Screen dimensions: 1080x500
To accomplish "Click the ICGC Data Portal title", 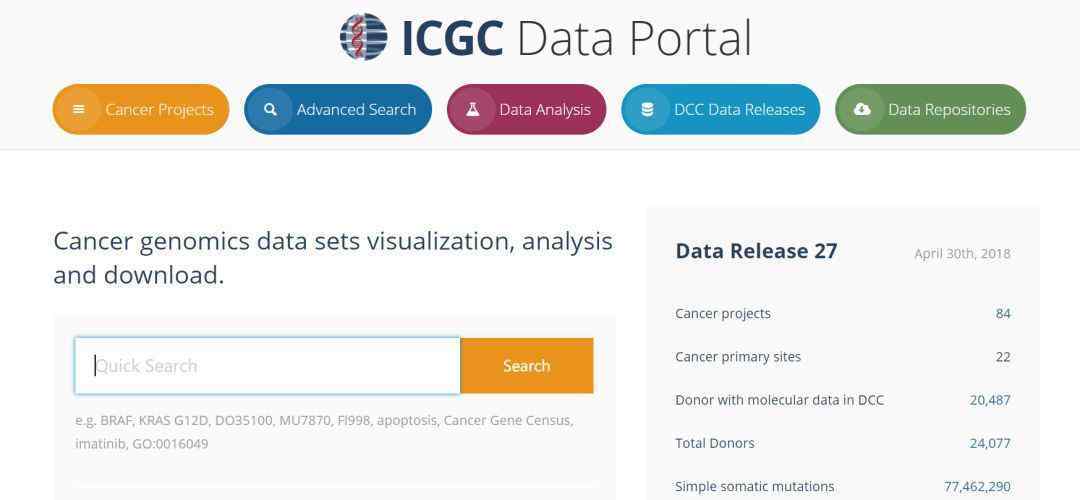I will click(x=576, y=38).
